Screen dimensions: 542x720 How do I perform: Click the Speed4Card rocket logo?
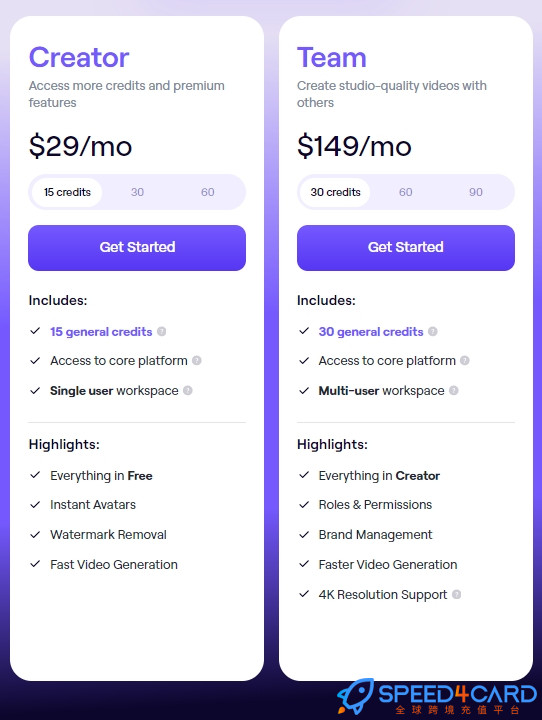tap(356, 695)
